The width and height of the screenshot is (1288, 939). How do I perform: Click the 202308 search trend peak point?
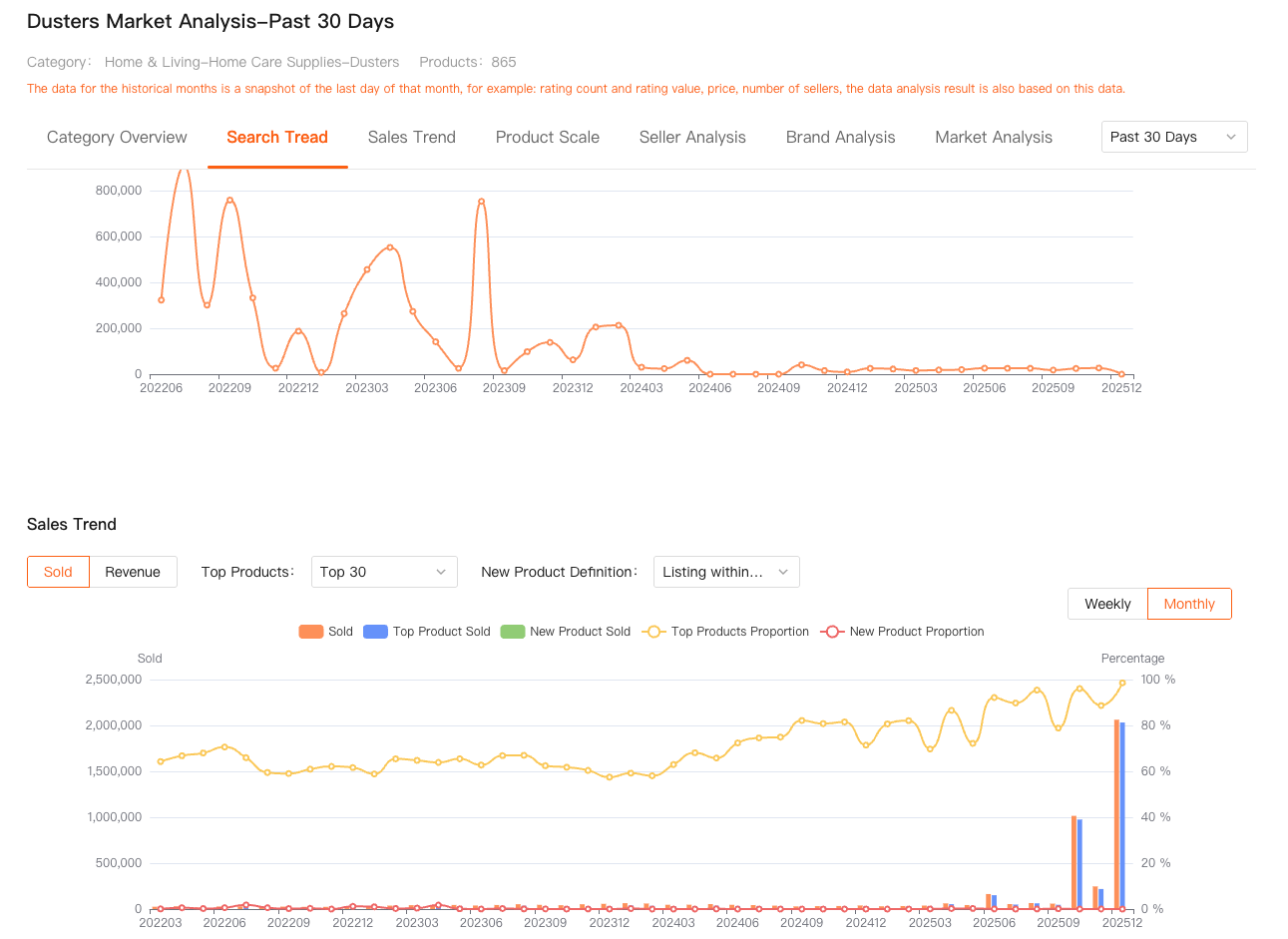click(481, 202)
